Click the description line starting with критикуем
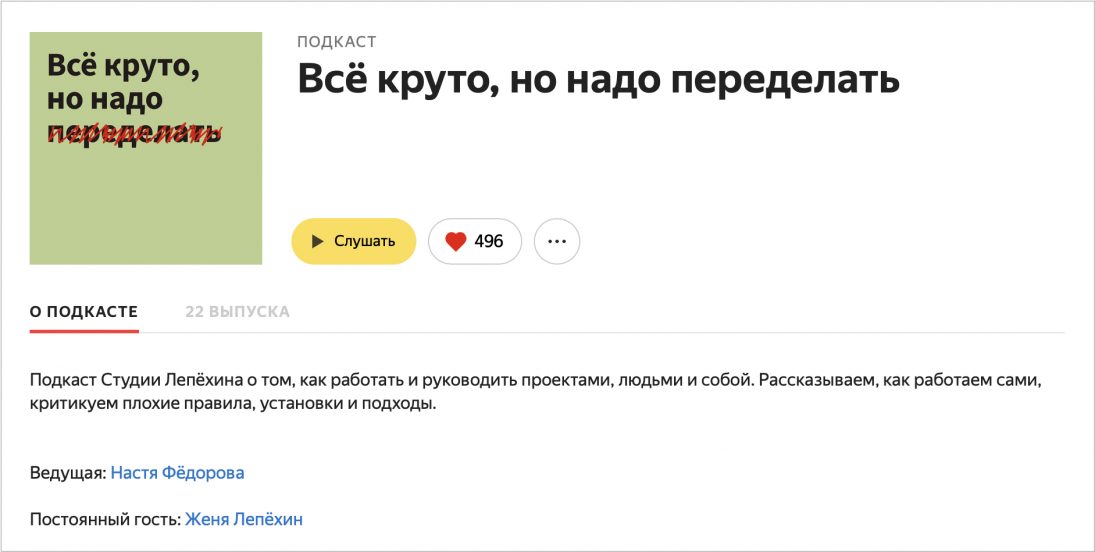Screen dimensions: 1095x552 [233, 405]
